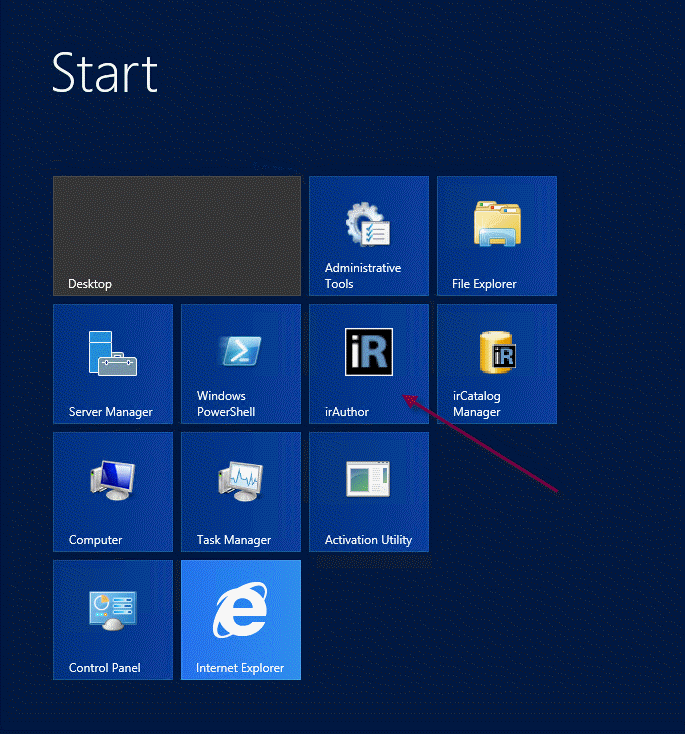Click the Windows PowerShell prompt icon
The width and height of the screenshot is (685, 734).
[240, 352]
